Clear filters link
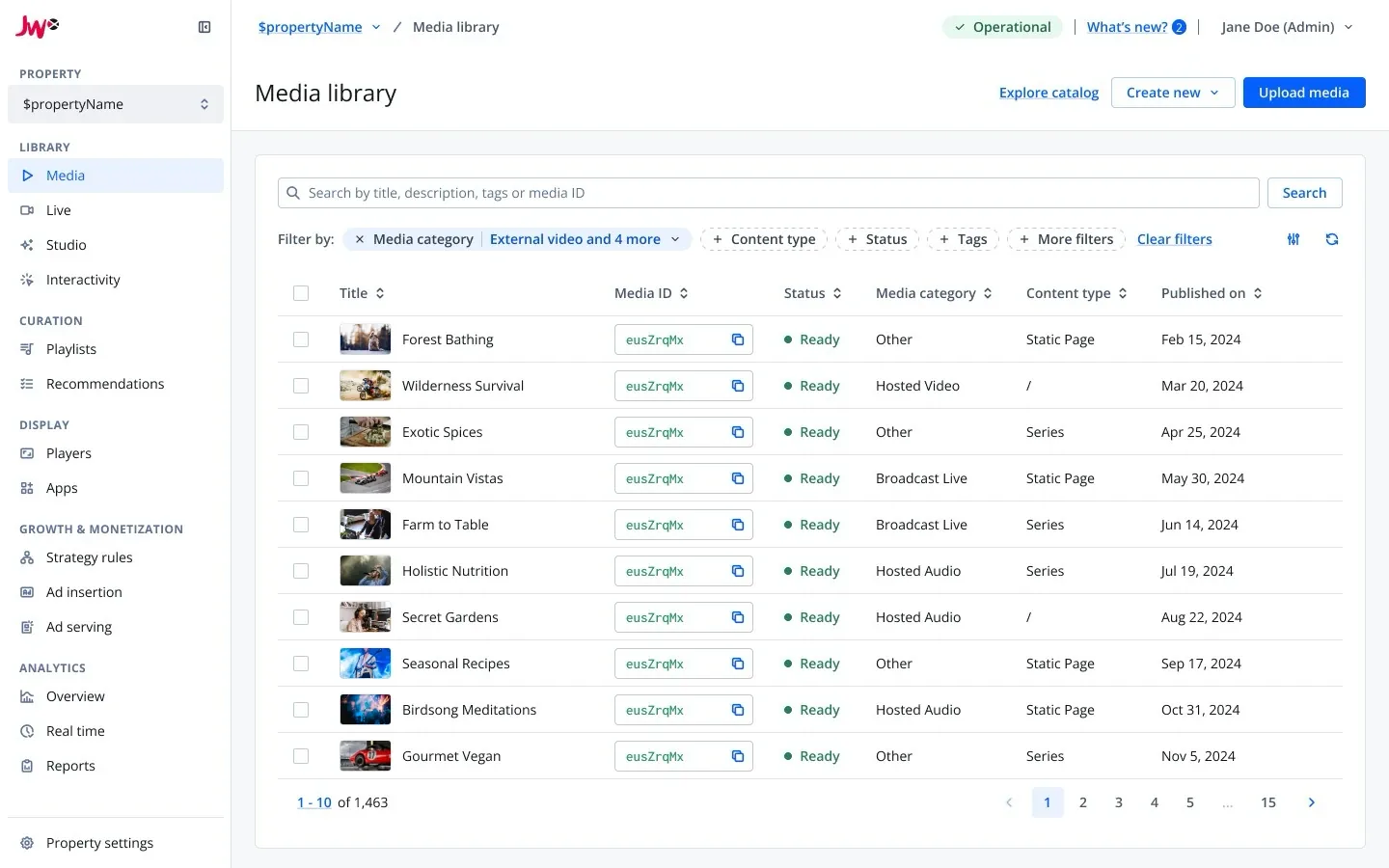The image size is (1389, 868). (1175, 239)
